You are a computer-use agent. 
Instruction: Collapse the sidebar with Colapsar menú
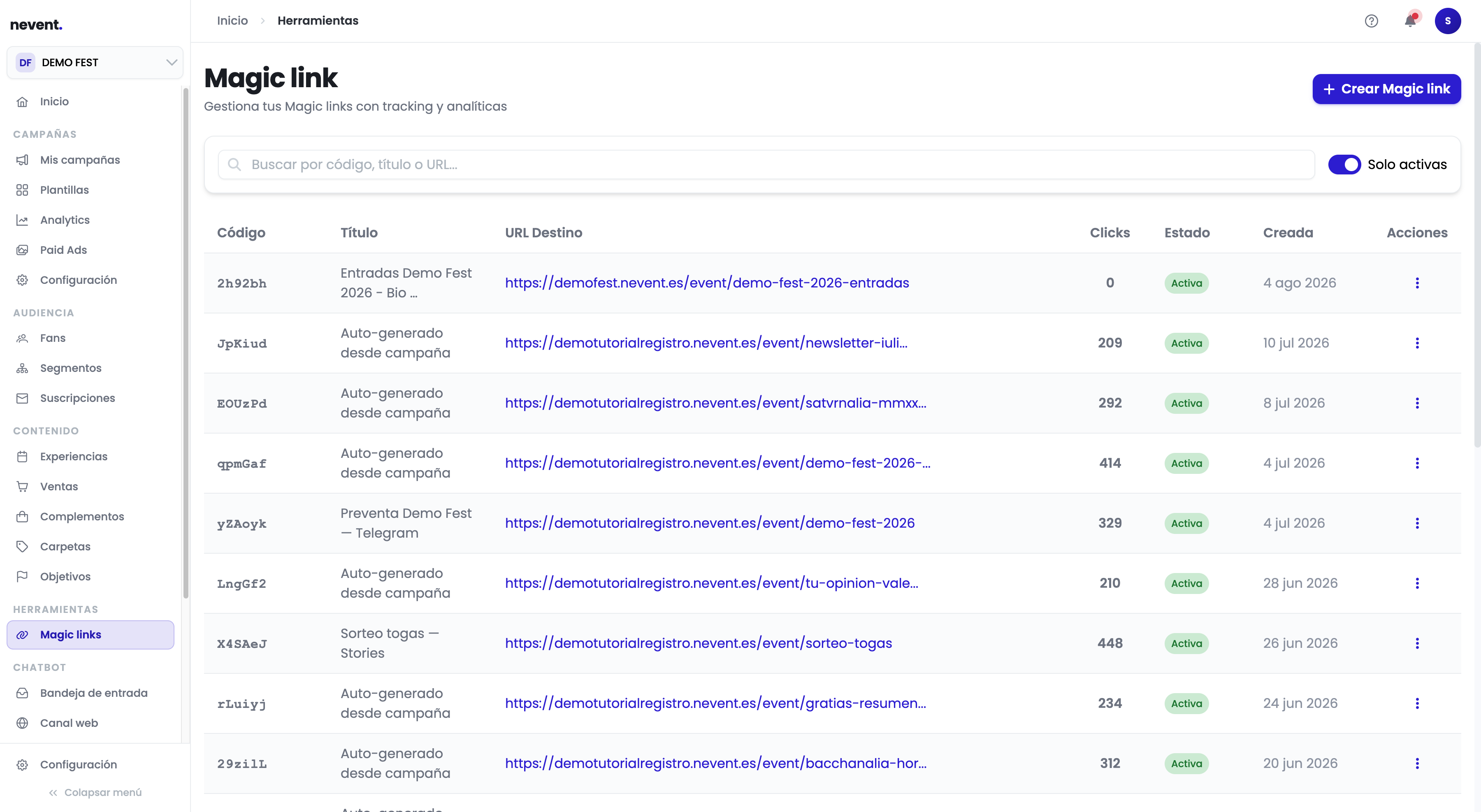[x=95, y=793]
